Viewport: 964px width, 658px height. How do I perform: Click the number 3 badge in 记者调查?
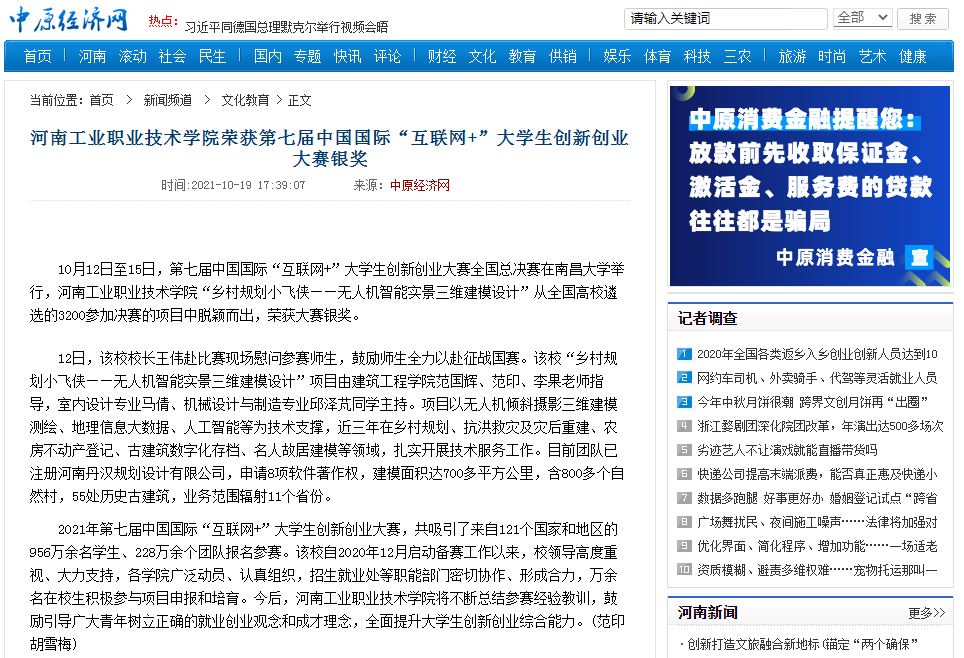pos(684,402)
